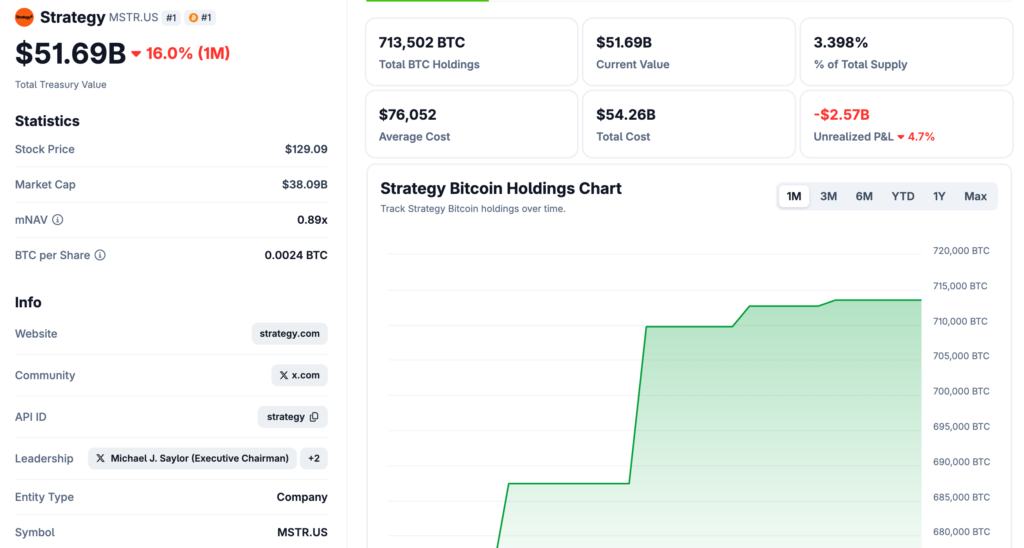Copy the strategy API ID

pos(314,417)
